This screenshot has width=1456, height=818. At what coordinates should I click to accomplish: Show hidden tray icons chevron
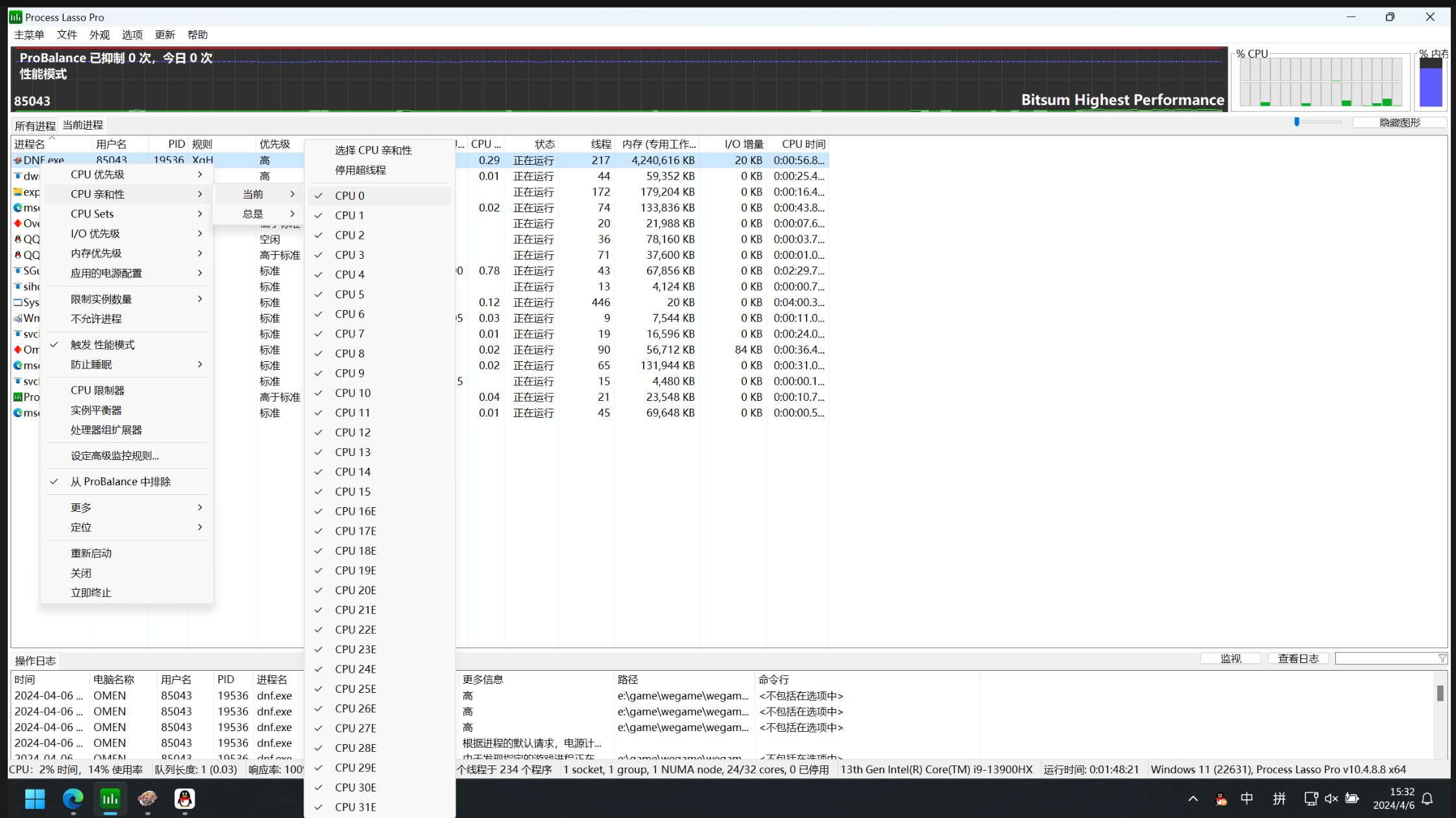tap(1193, 799)
